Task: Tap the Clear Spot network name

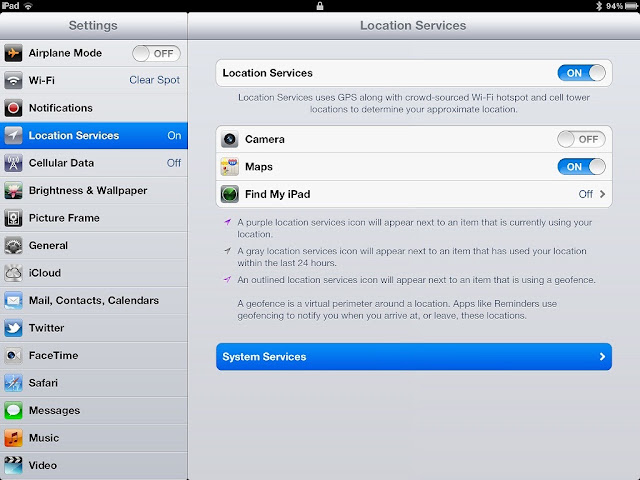Action: point(154,80)
